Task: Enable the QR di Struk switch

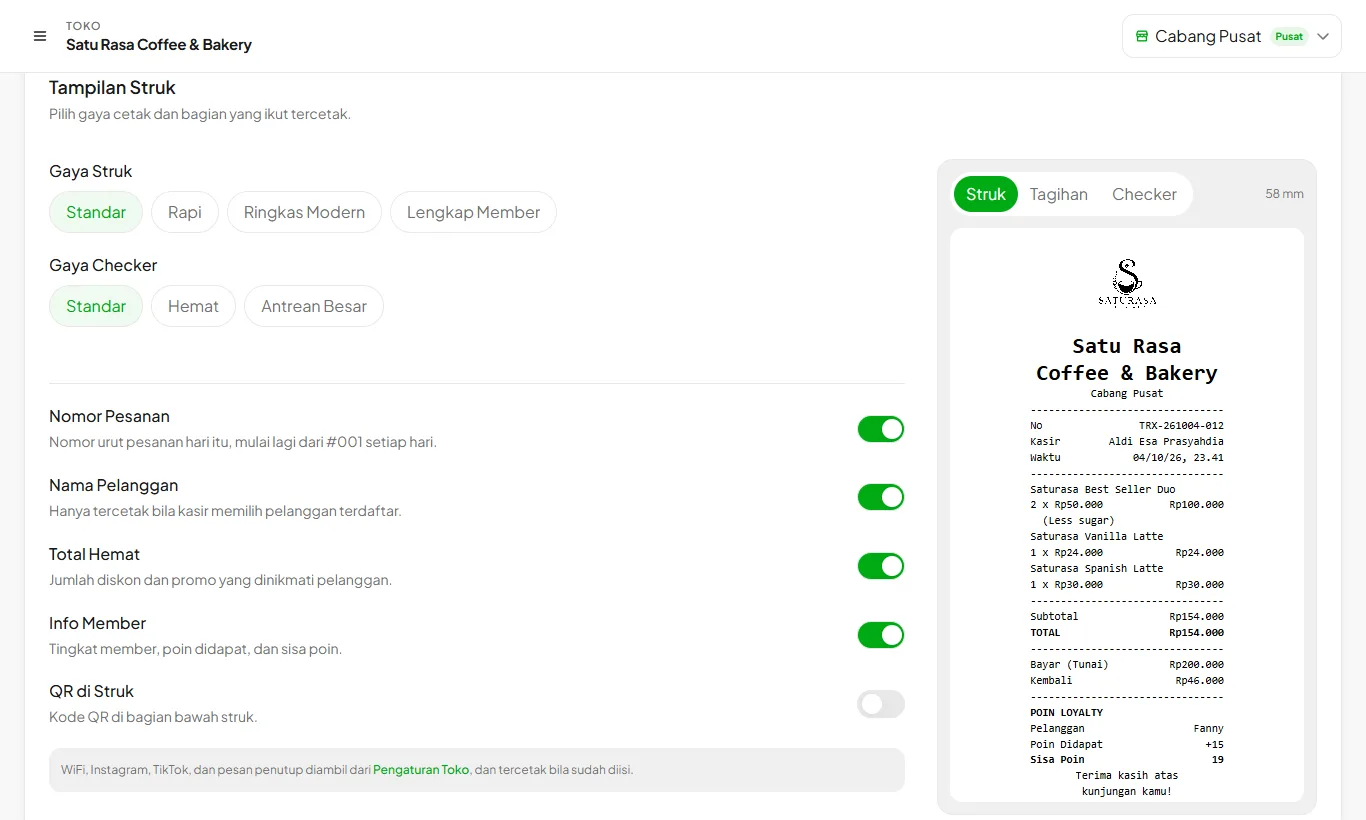Action: click(x=881, y=704)
